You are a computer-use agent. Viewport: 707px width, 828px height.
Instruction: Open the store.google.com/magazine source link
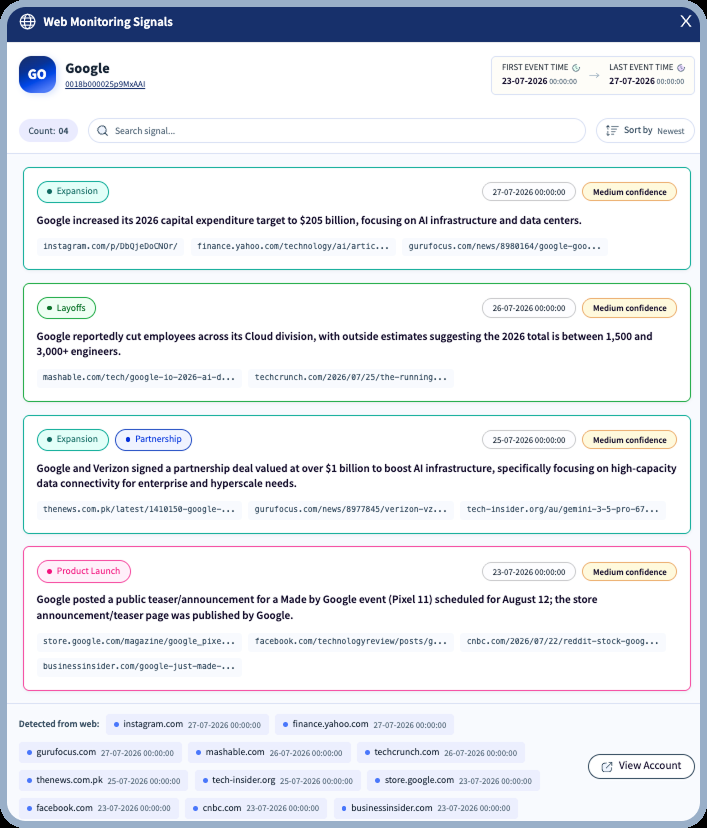[139, 642]
